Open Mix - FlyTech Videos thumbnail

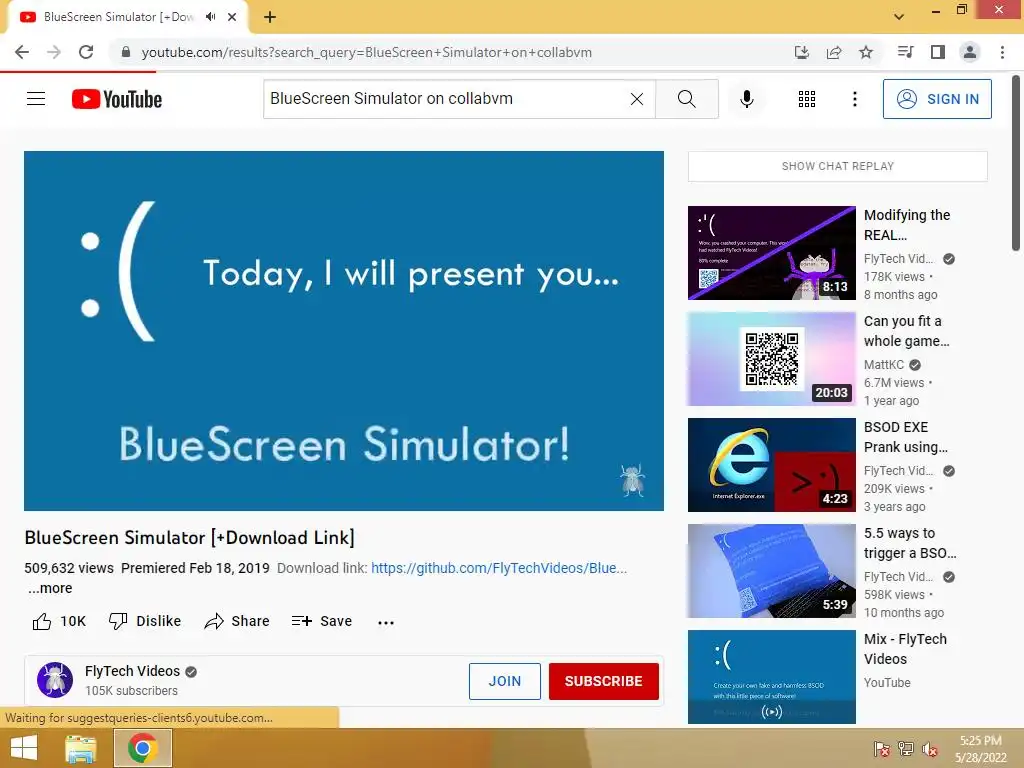(x=772, y=677)
